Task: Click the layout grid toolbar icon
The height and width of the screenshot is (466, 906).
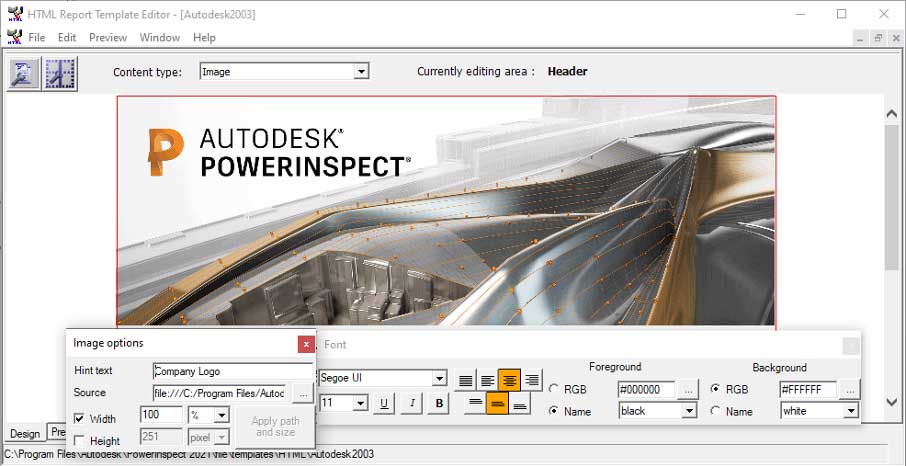Action: click(x=60, y=72)
